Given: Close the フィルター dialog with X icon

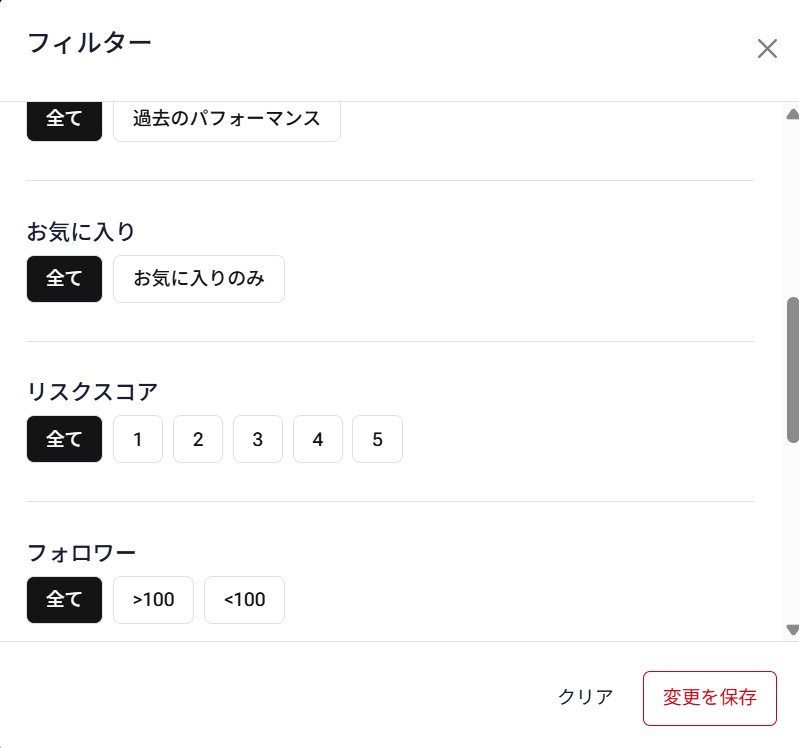Looking at the screenshot, I should click(x=767, y=49).
